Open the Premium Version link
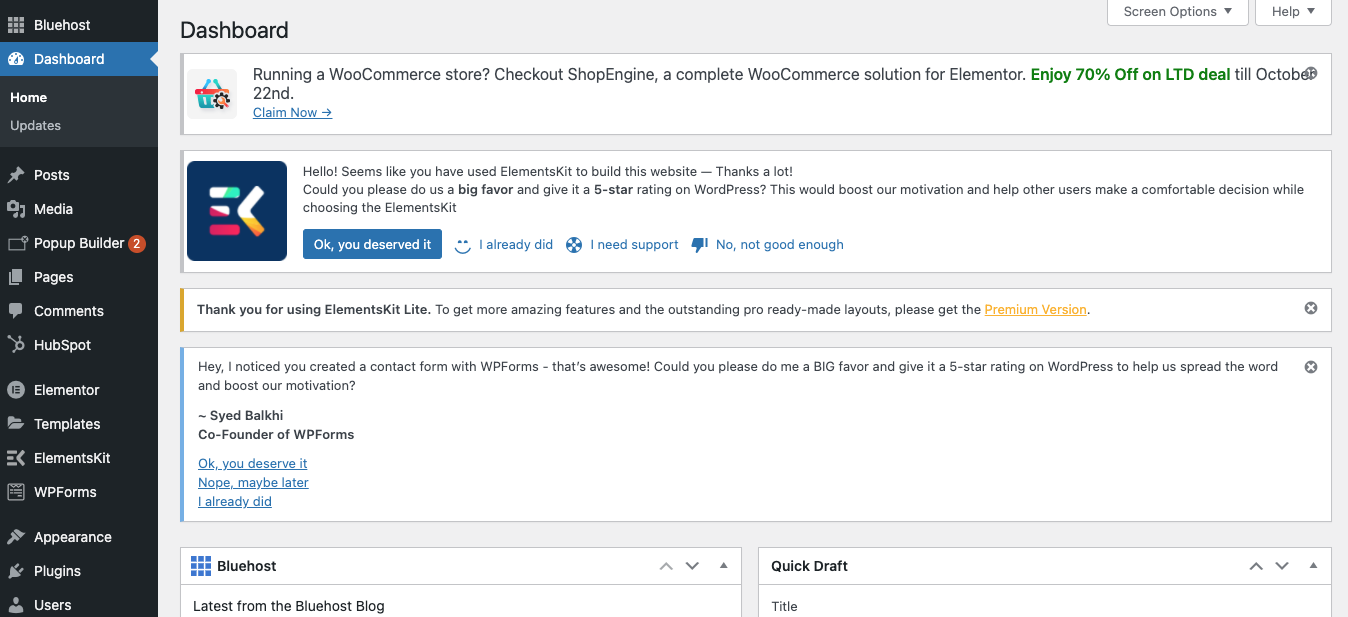Viewport: 1348px width, 617px height. [x=1035, y=310]
